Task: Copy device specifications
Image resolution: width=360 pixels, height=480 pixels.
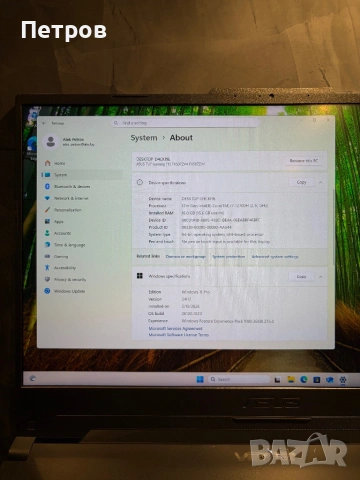Action: pos(301,182)
